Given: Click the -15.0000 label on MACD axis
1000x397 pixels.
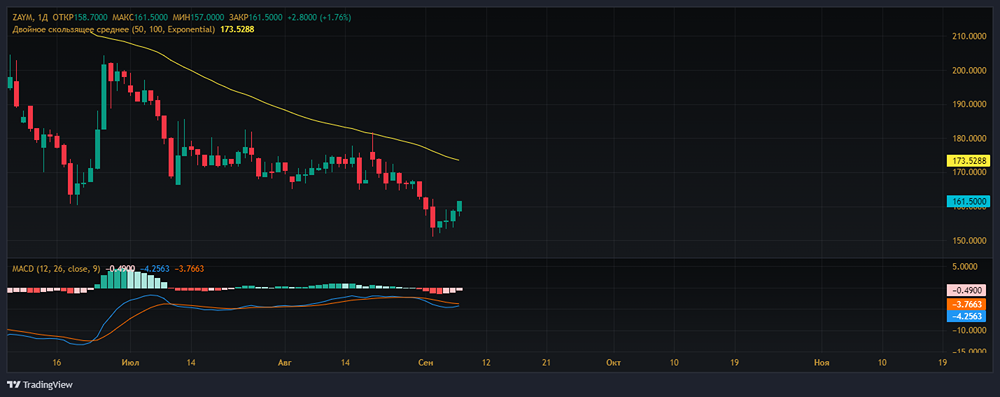Looking at the screenshot, I should pos(969,351).
